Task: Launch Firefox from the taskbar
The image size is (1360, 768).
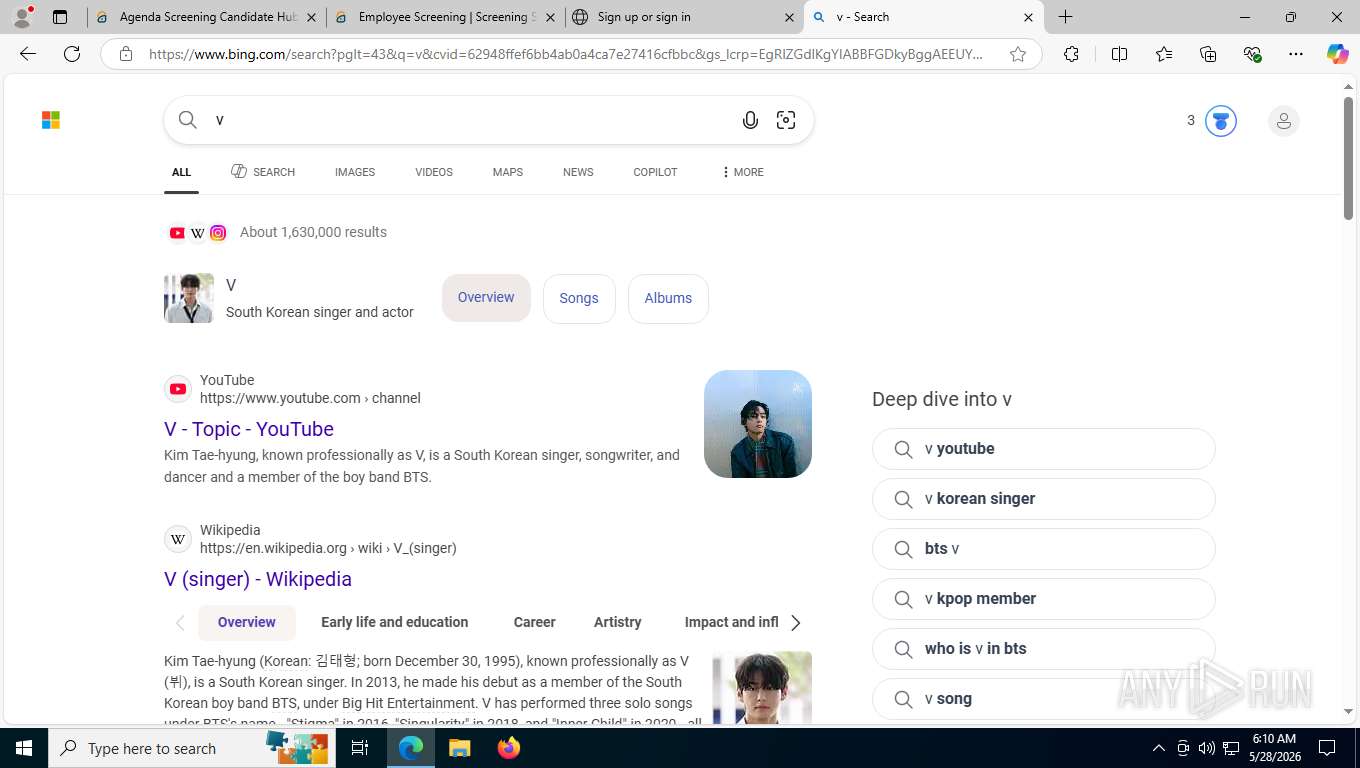Action: click(x=509, y=748)
